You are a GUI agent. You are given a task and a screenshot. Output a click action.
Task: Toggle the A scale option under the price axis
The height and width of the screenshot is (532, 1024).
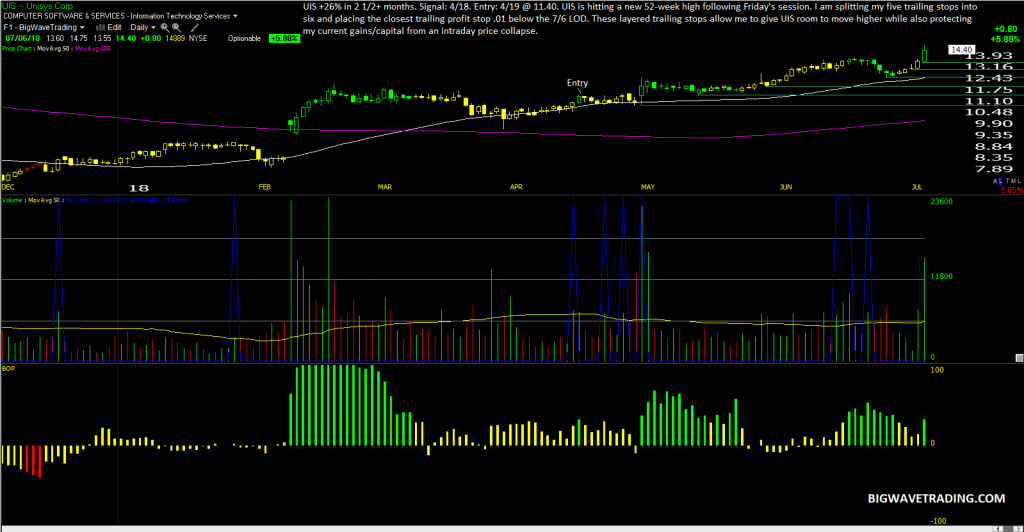[995, 181]
